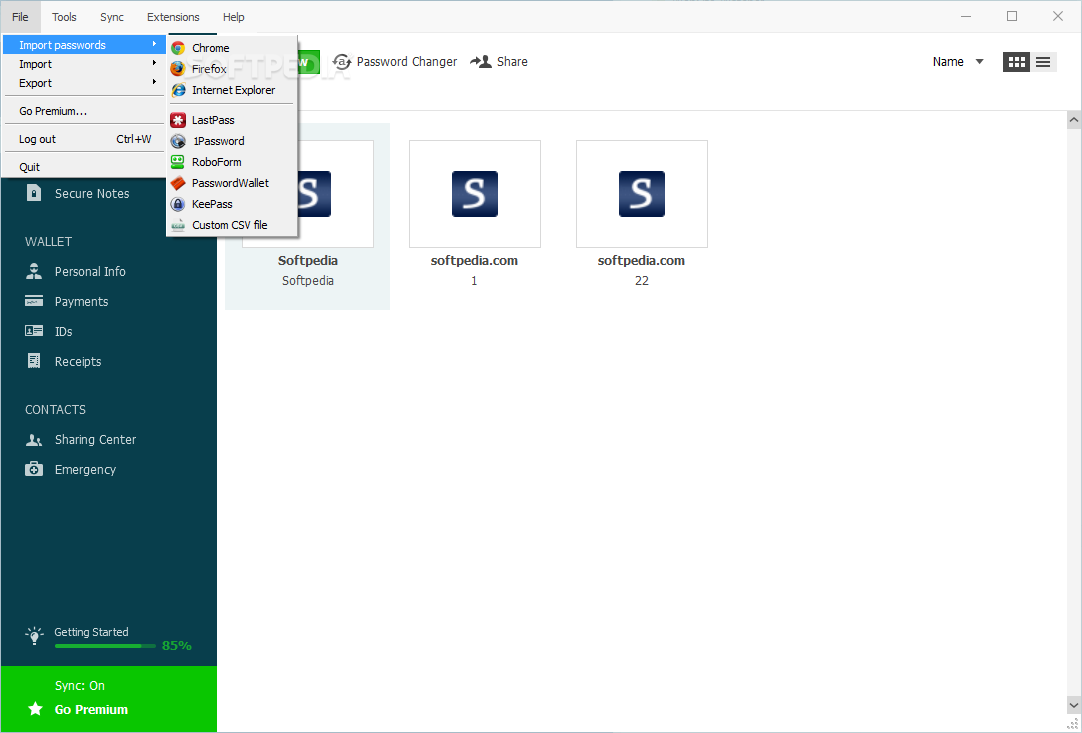Image resolution: width=1082 pixels, height=733 pixels.
Task: Choose the Firefox icon in import submenu
Action: (178, 69)
